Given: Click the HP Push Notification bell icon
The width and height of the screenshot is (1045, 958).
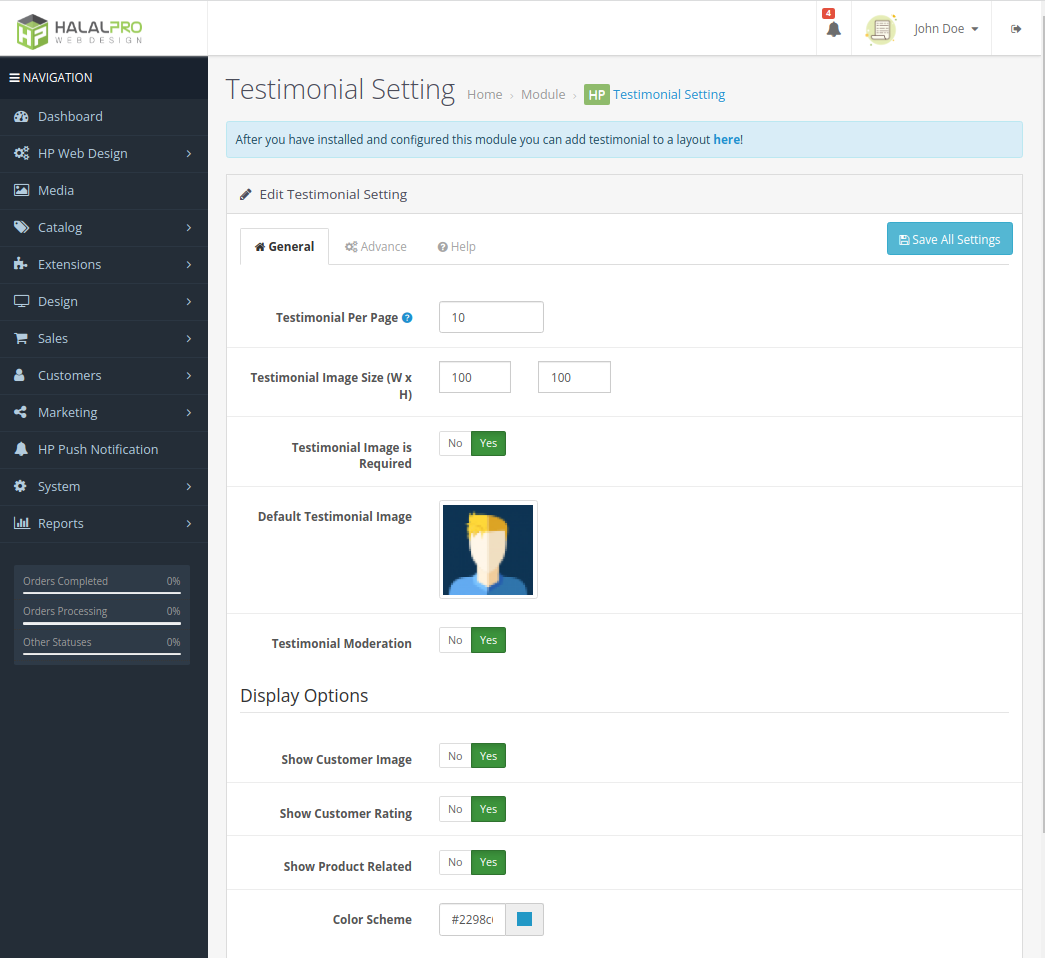Looking at the screenshot, I should coord(21,450).
